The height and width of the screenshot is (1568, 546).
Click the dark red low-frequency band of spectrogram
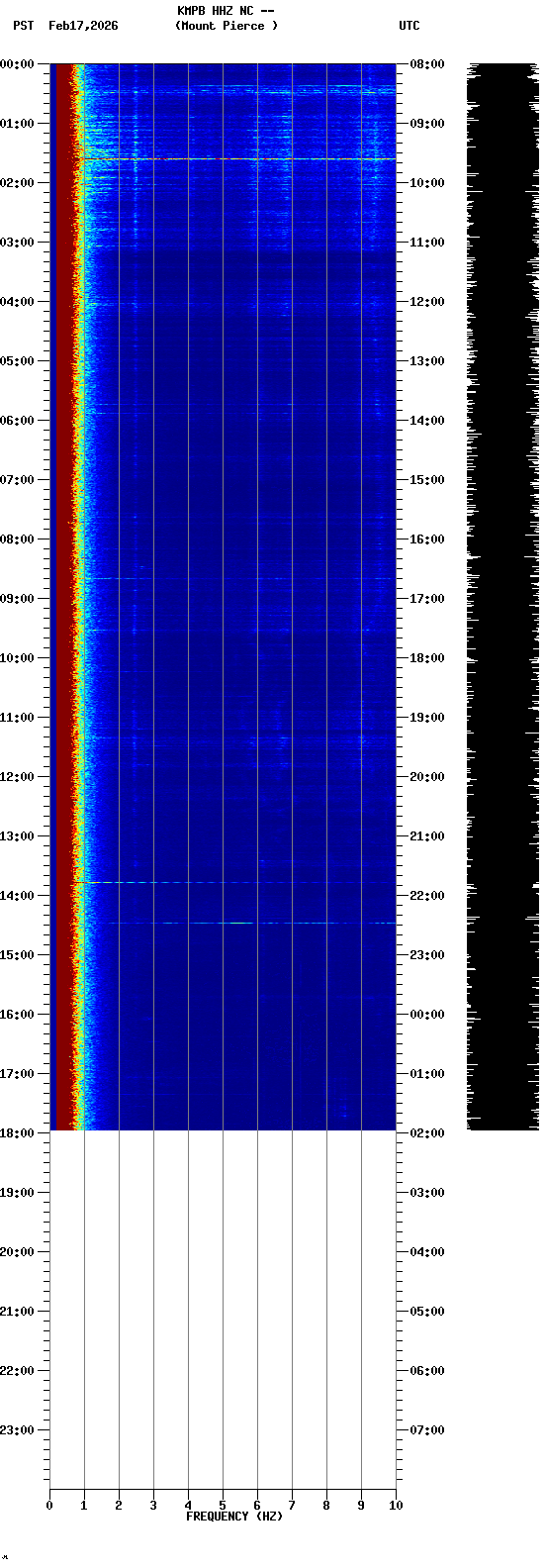(63, 597)
